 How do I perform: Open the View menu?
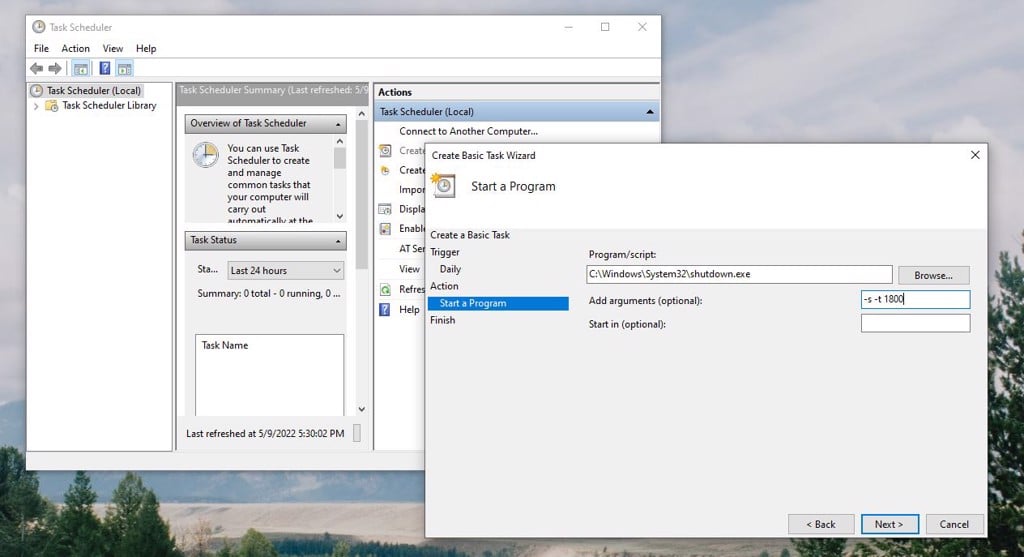point(112,48)
